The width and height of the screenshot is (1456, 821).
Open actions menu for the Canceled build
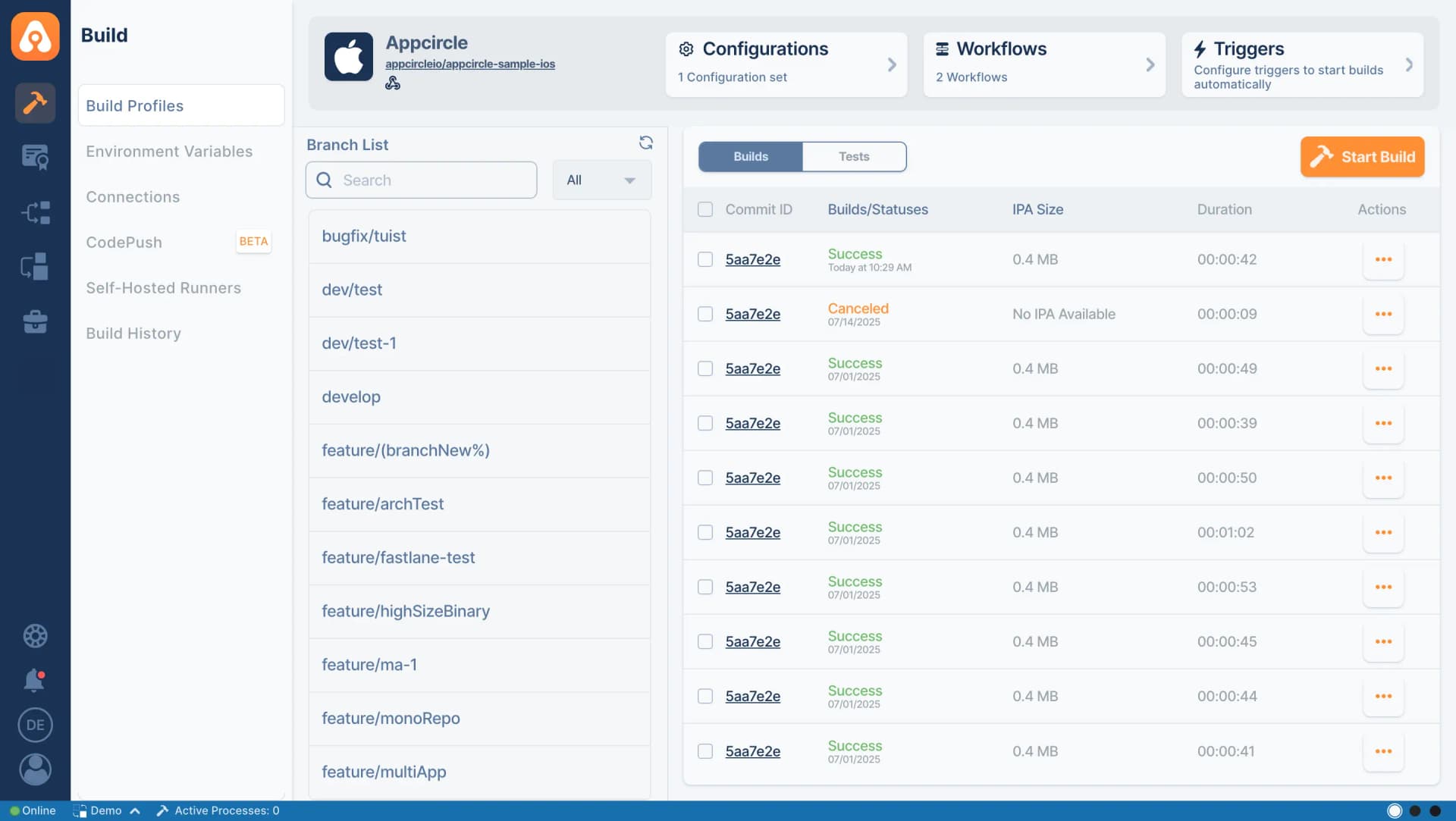[1383, 314]
